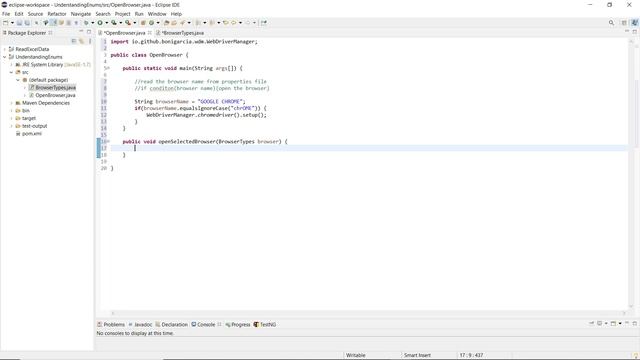
Task: Toggle Link with Editor in Package Explorer
Action: click(82, 41)
